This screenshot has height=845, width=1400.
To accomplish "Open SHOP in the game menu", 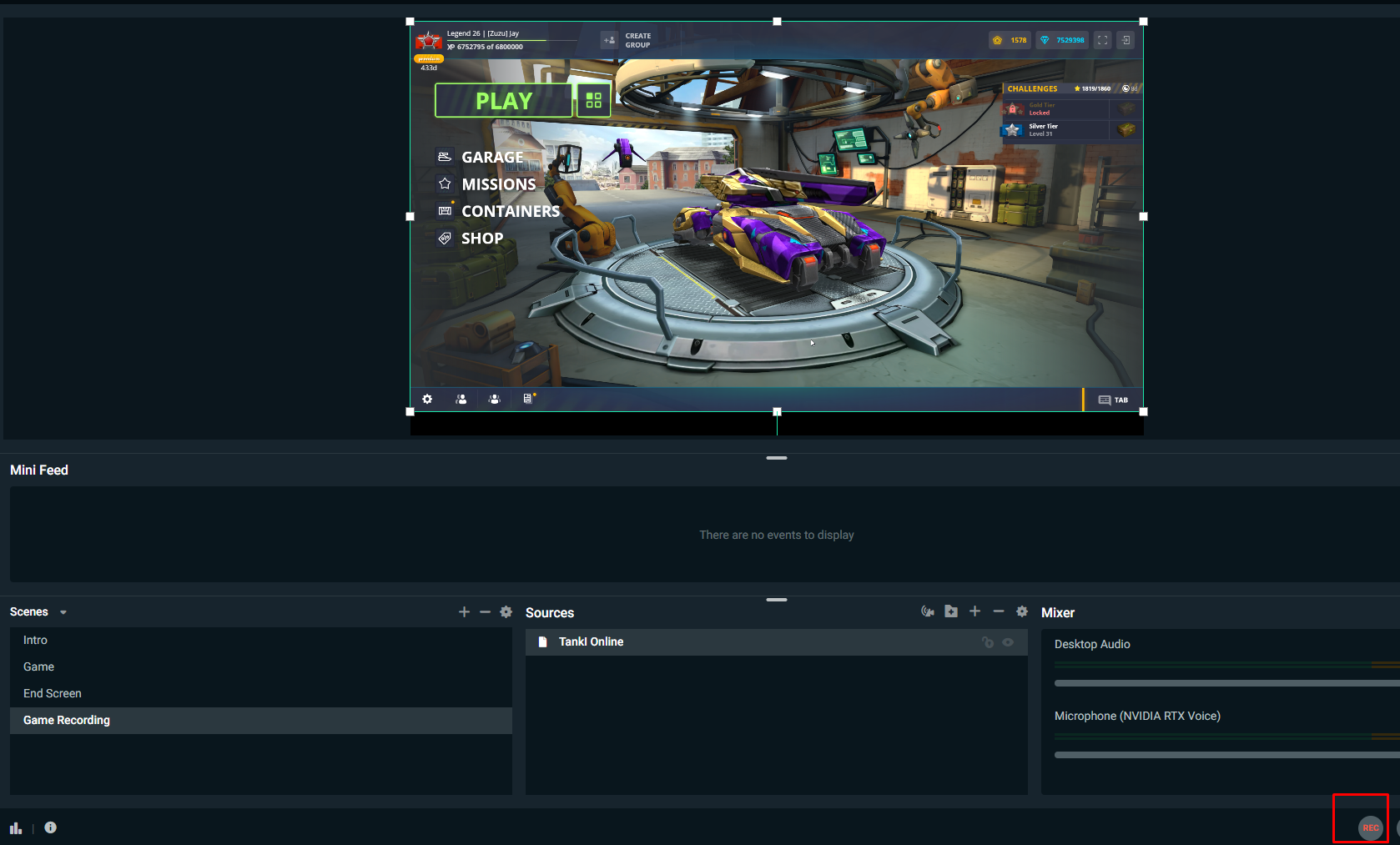I will coord(471,238).
